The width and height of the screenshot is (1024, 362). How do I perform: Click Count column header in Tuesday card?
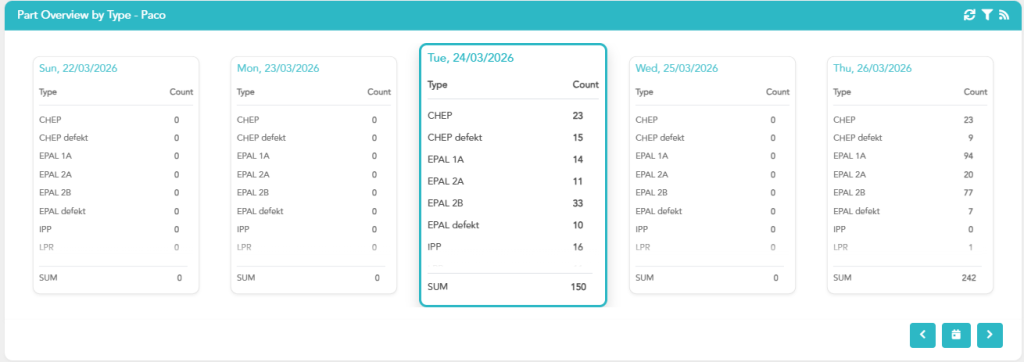click(x=586, y=84)
